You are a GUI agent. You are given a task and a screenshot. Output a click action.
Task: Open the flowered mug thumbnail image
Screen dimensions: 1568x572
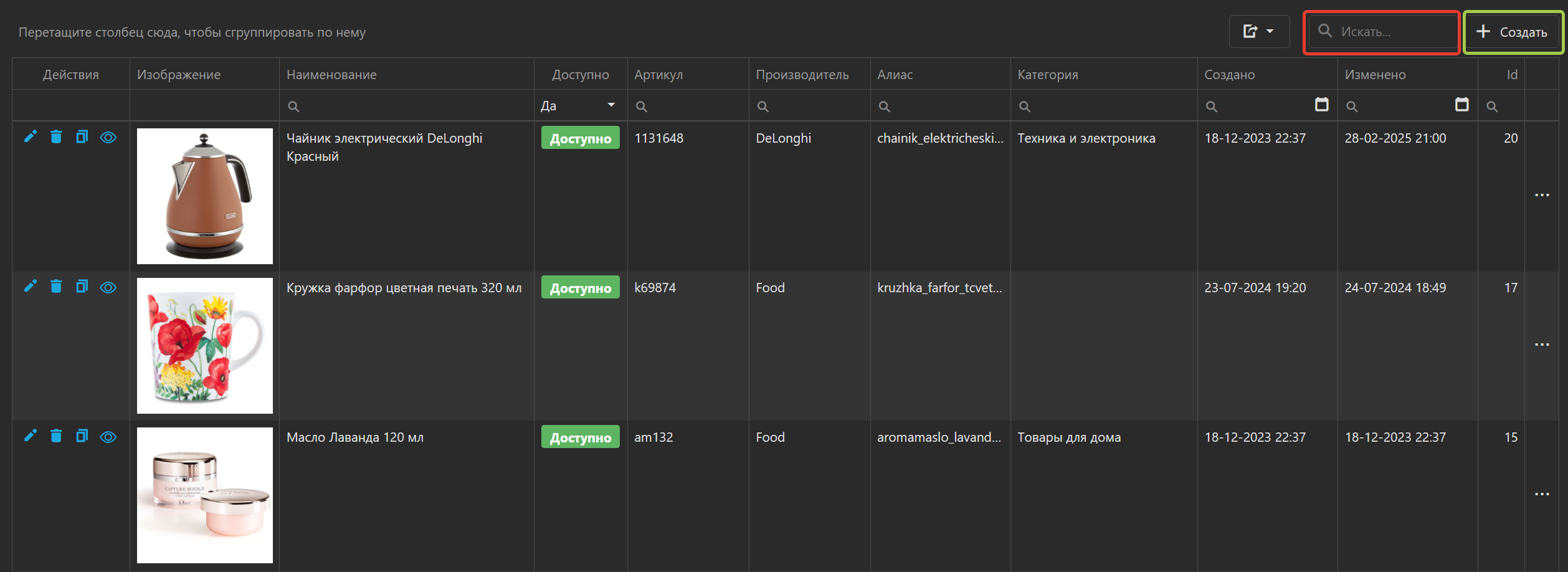coord(205,346)
